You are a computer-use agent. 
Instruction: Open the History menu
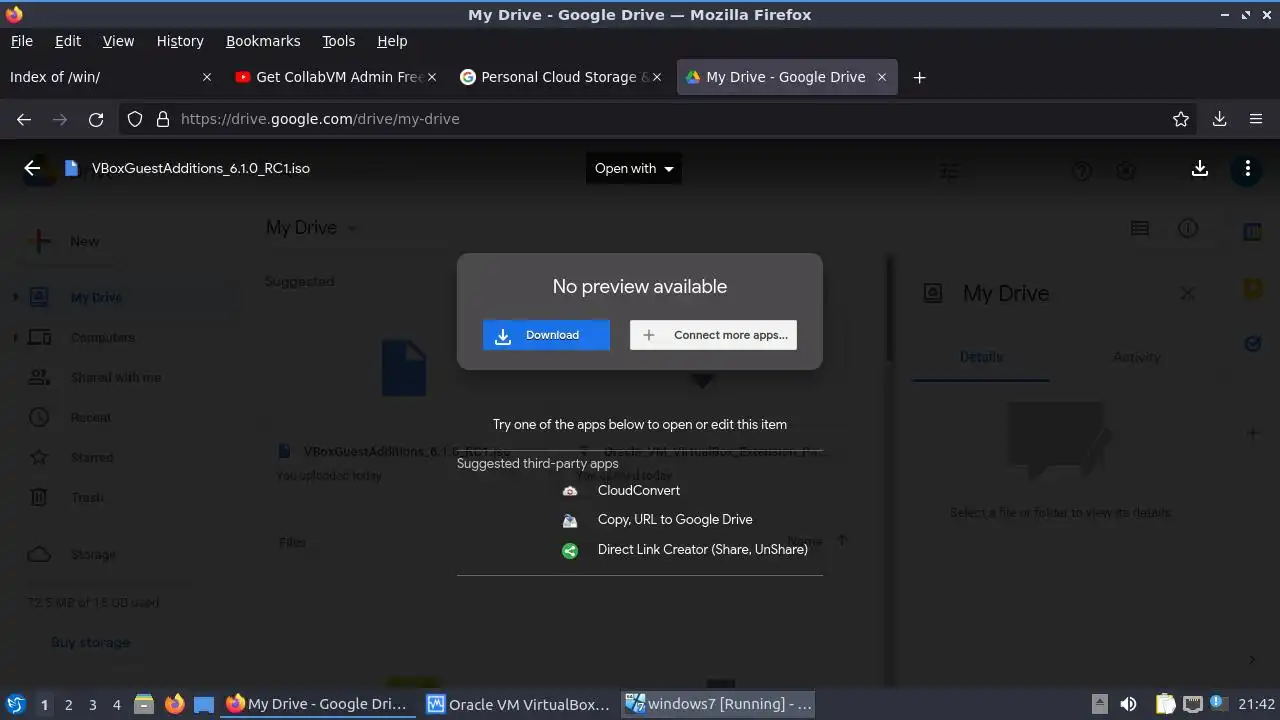point(180,41)
